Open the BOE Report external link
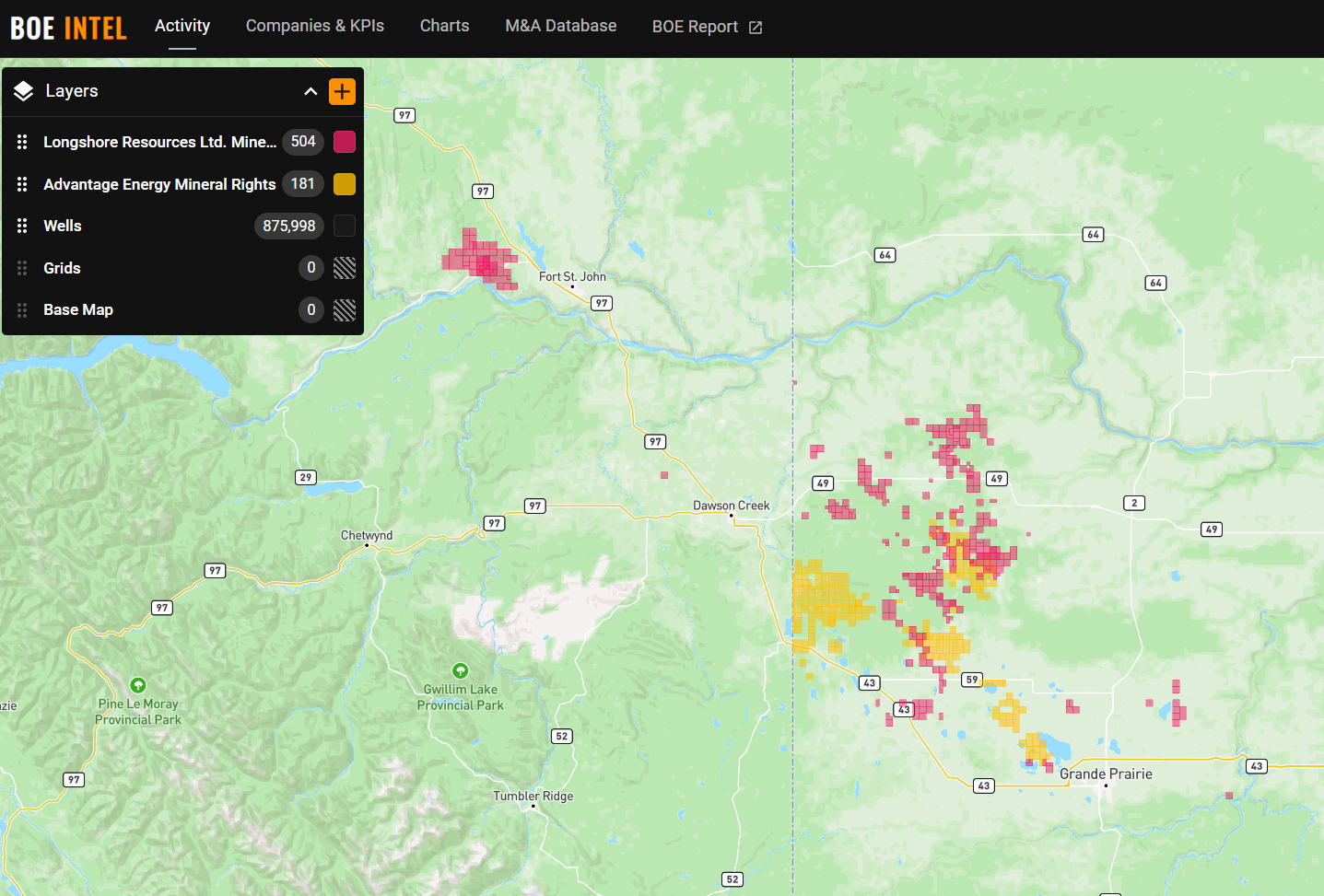This screenshot has width=1324, height=896. click(707, 27)
